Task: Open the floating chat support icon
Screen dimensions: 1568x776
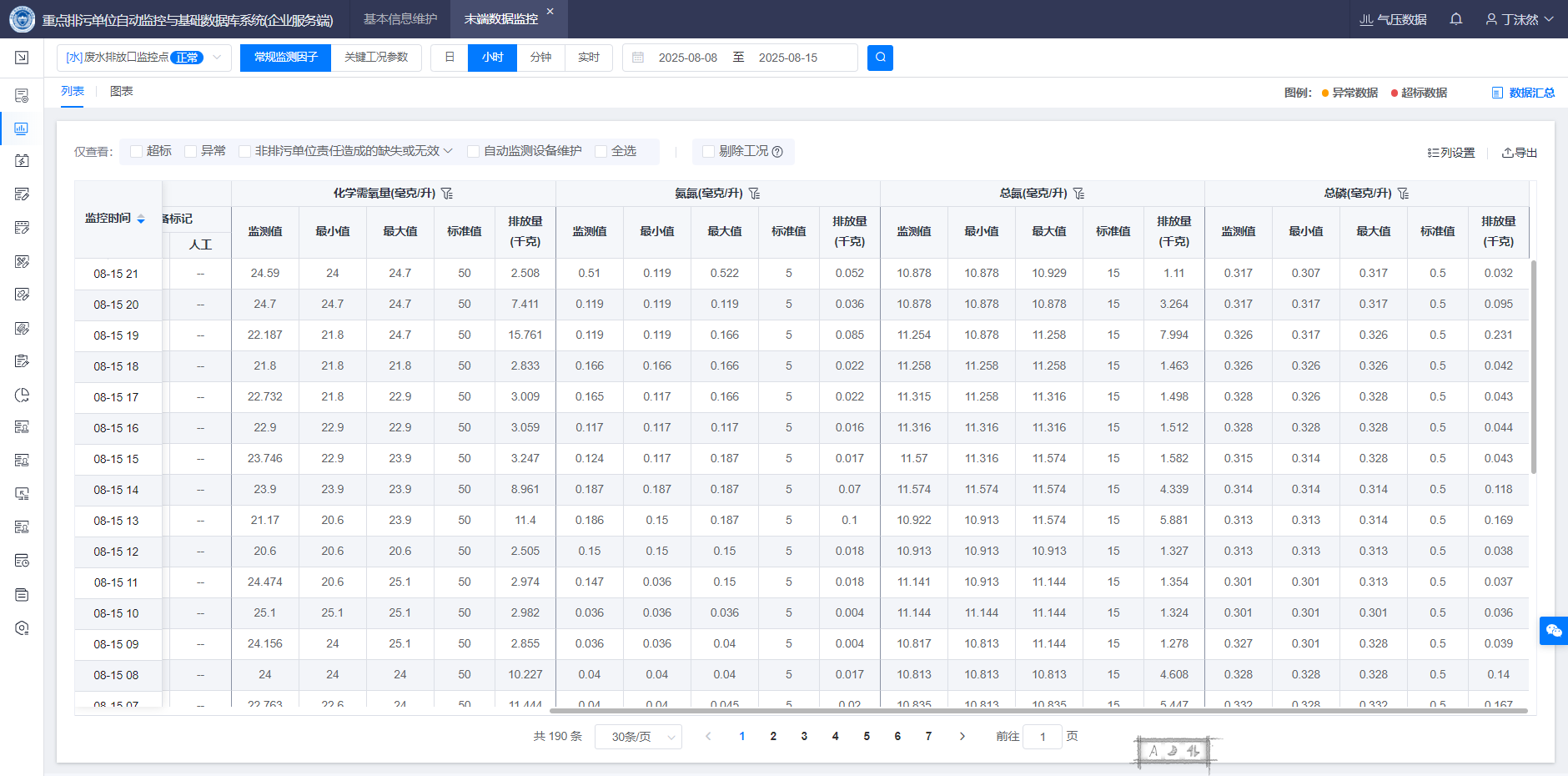Action: tap(1553, 630)
